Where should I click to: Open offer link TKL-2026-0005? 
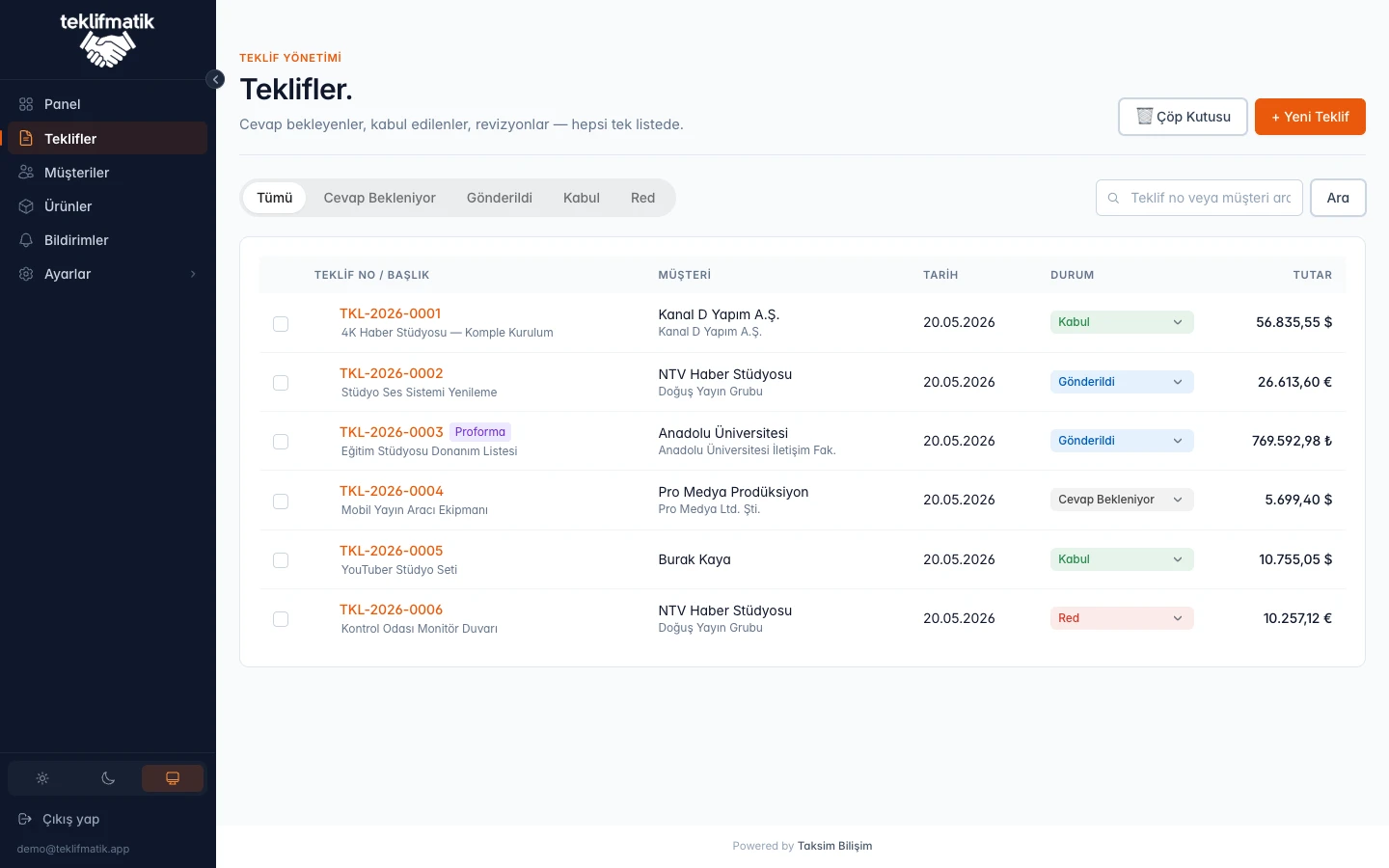pyautogui.click(x=391, y=551)
